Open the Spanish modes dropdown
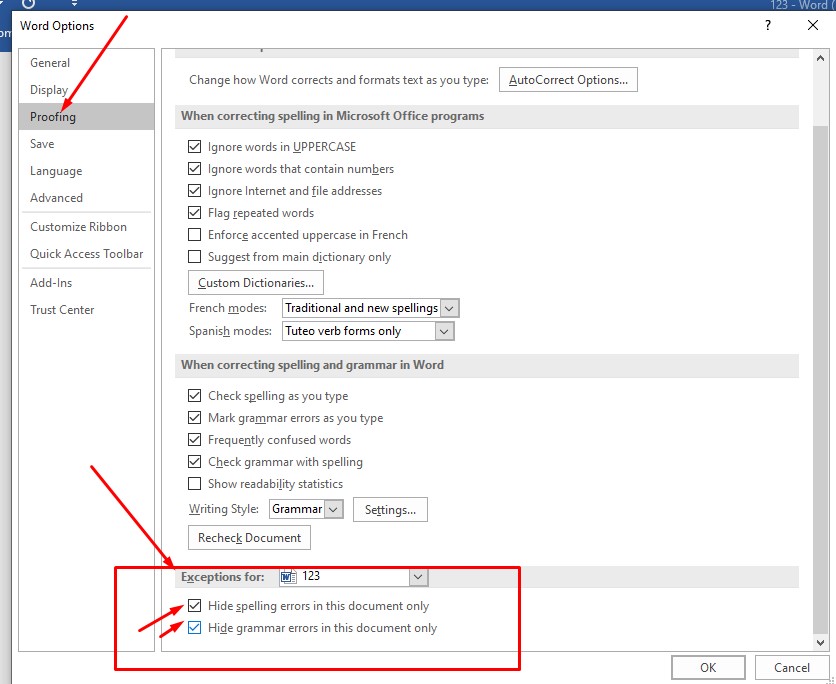The width and height of the screenshot is (836, 684). [444, 331]
